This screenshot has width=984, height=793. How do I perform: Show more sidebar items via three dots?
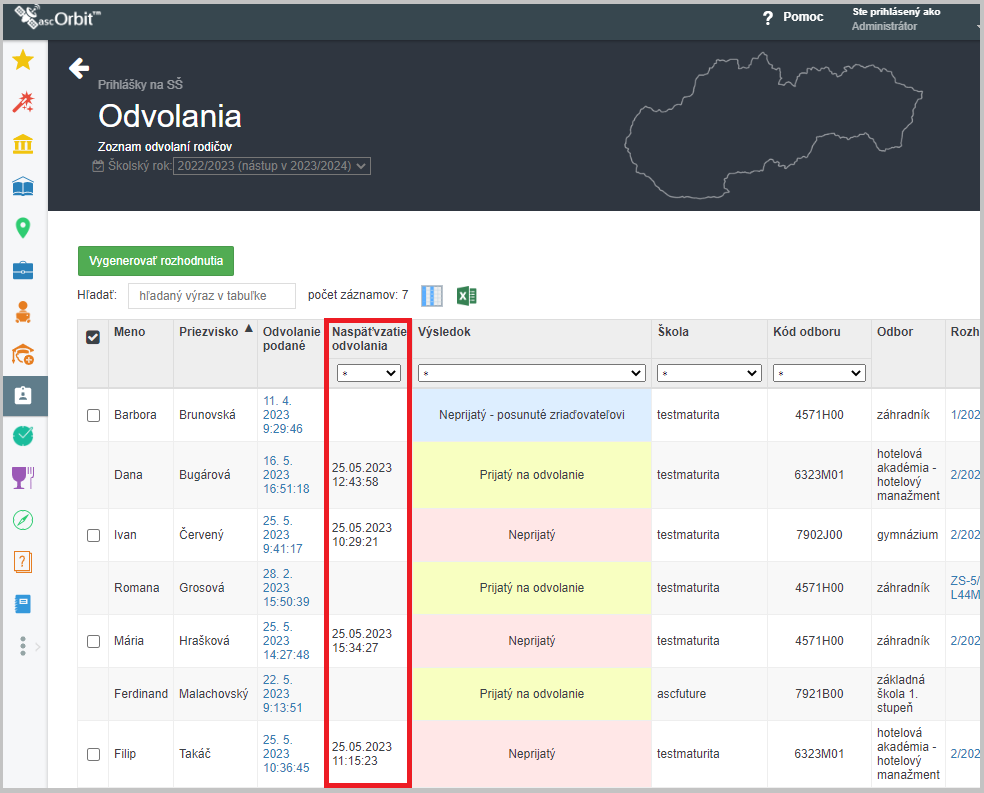(x=23, y=646)
